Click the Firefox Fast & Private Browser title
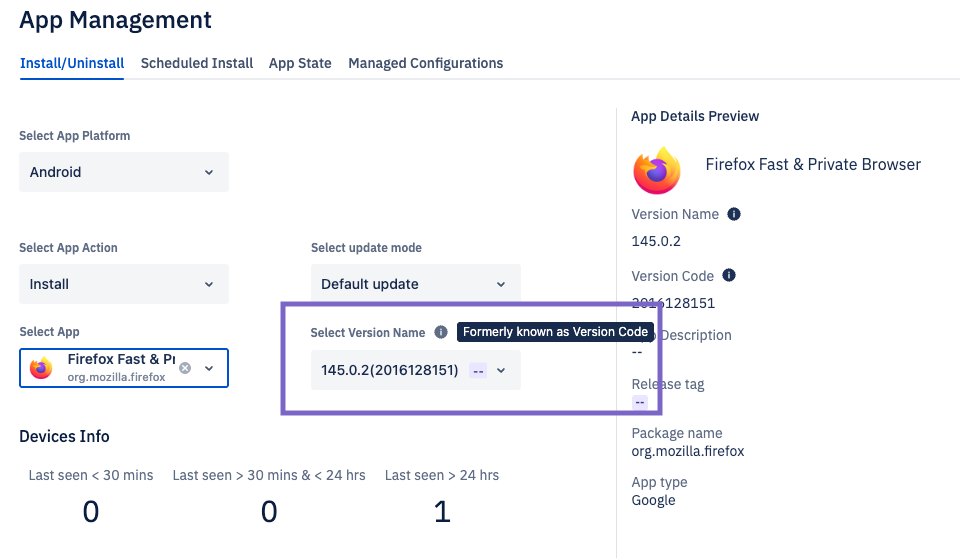 (813, 164)
